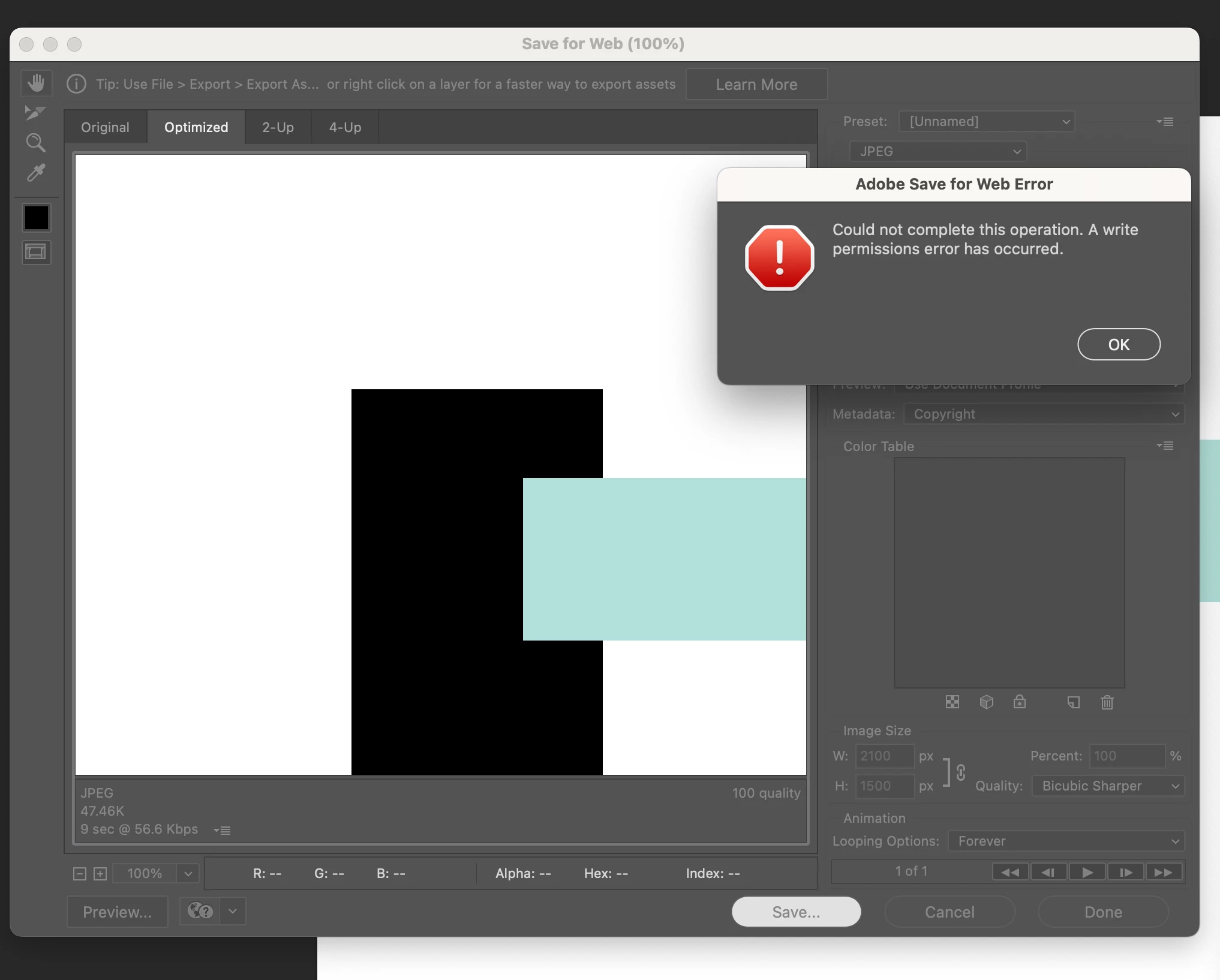Viewport: 1220px width, 980px height.
Task: Click the trash icon under Color Table
Action: tap(1107, 702)
